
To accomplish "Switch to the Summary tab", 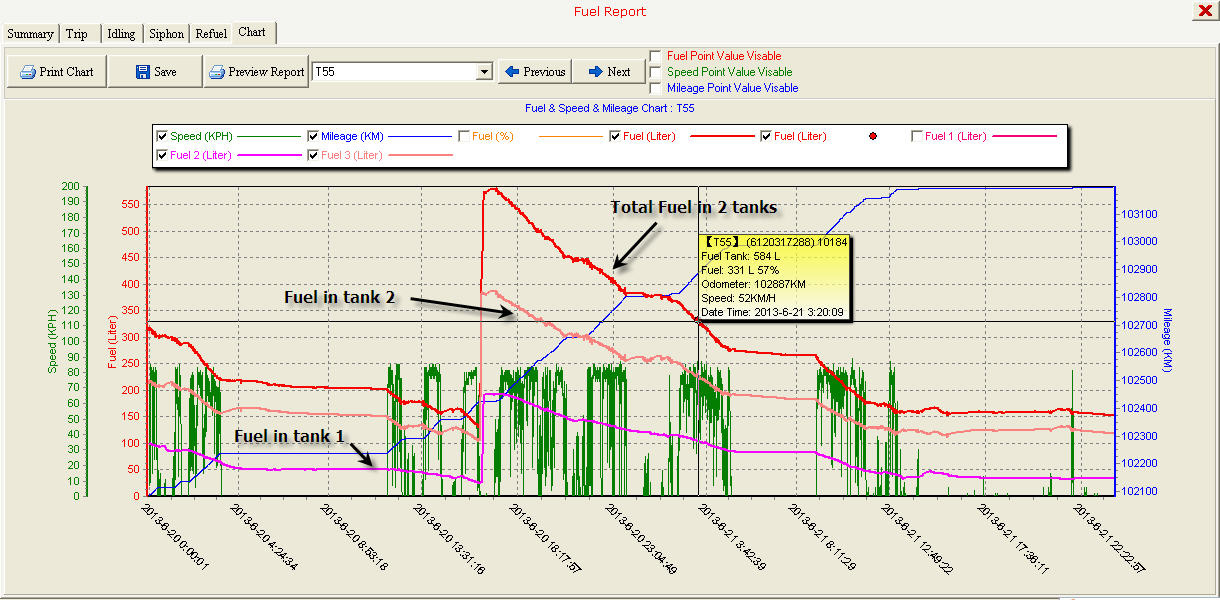I will point(30,34).
